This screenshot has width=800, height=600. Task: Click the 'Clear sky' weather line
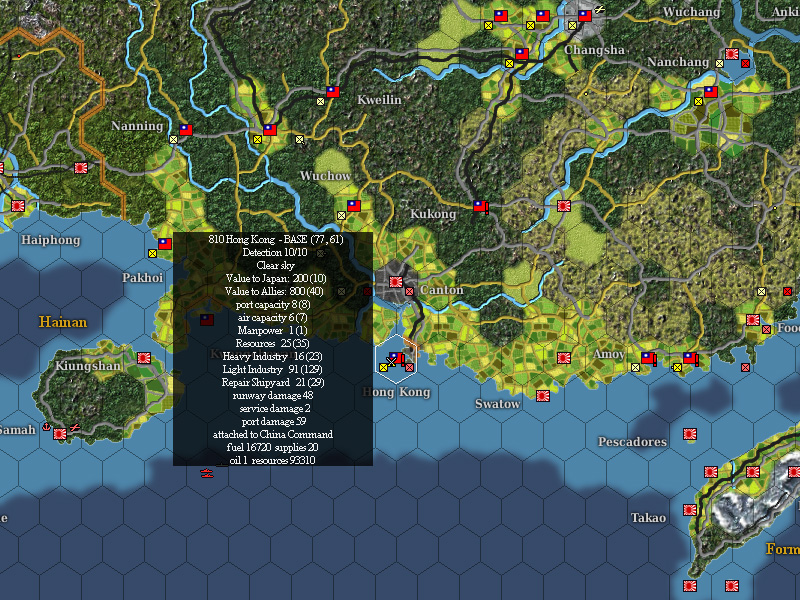(275, 265)
